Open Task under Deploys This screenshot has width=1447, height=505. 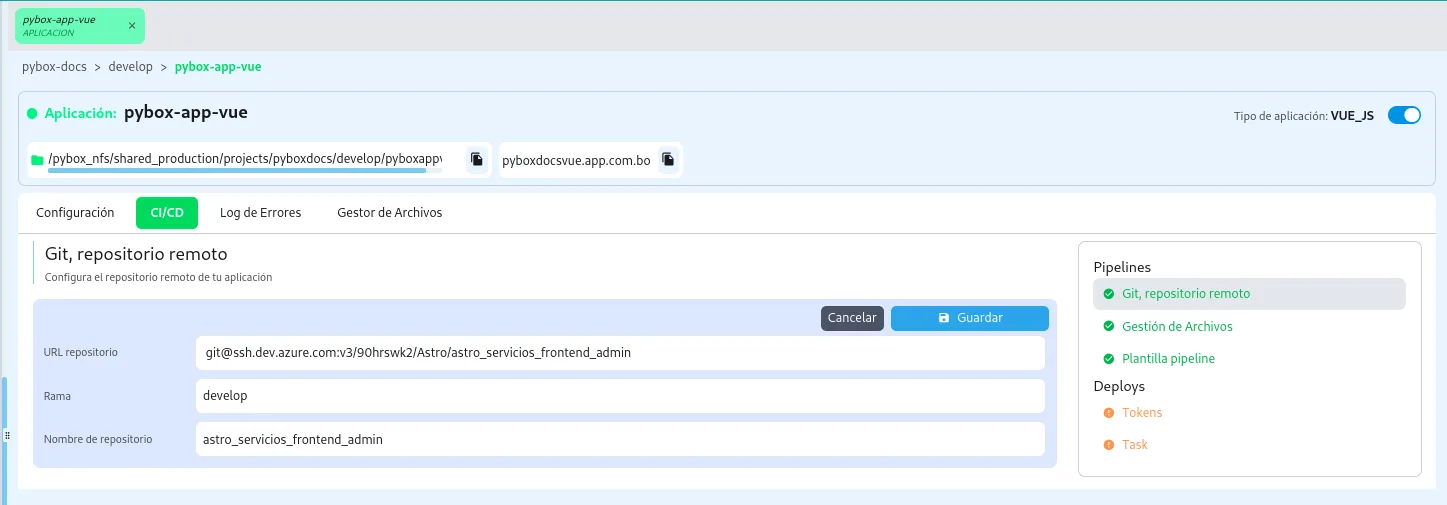pyautogui.click(x=1249, y=445)
